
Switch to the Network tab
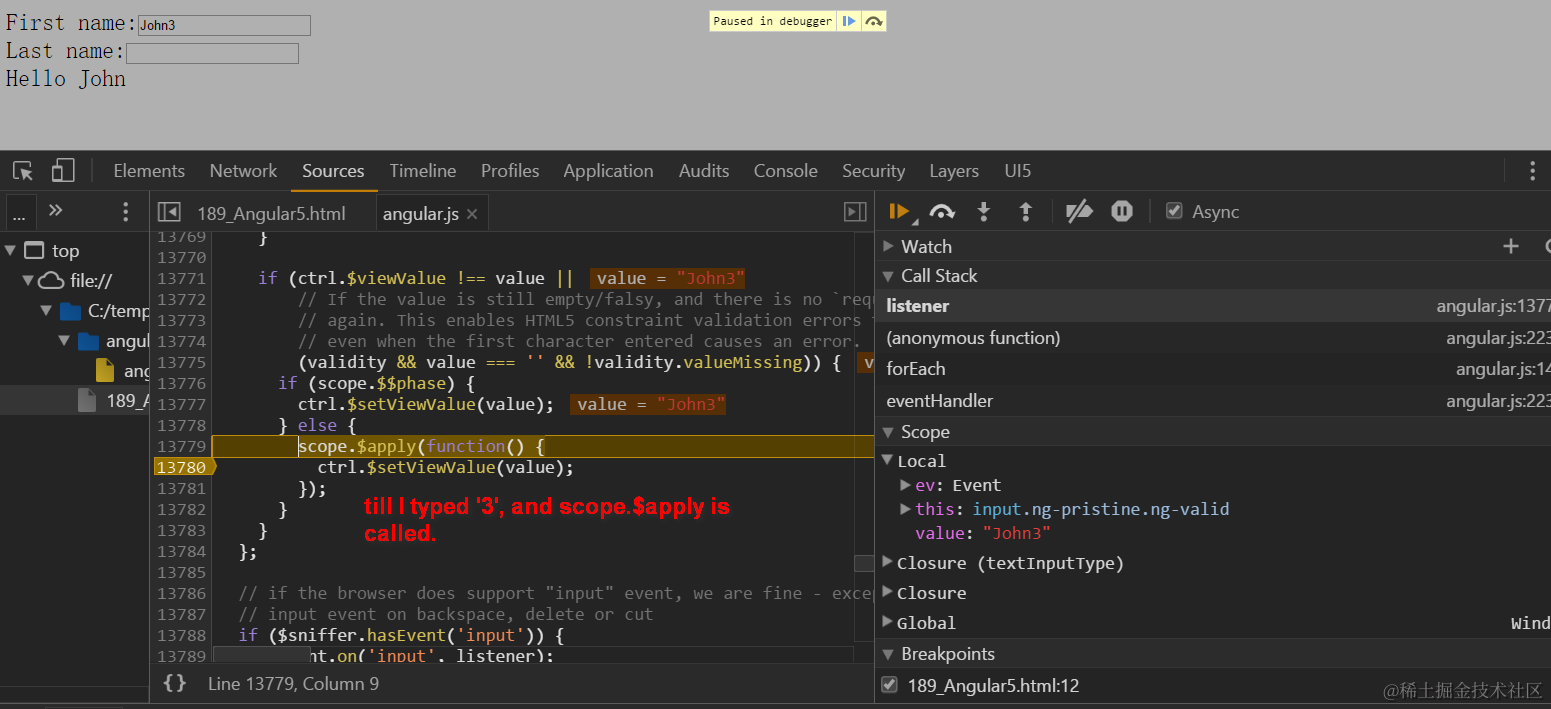(243, 171)
